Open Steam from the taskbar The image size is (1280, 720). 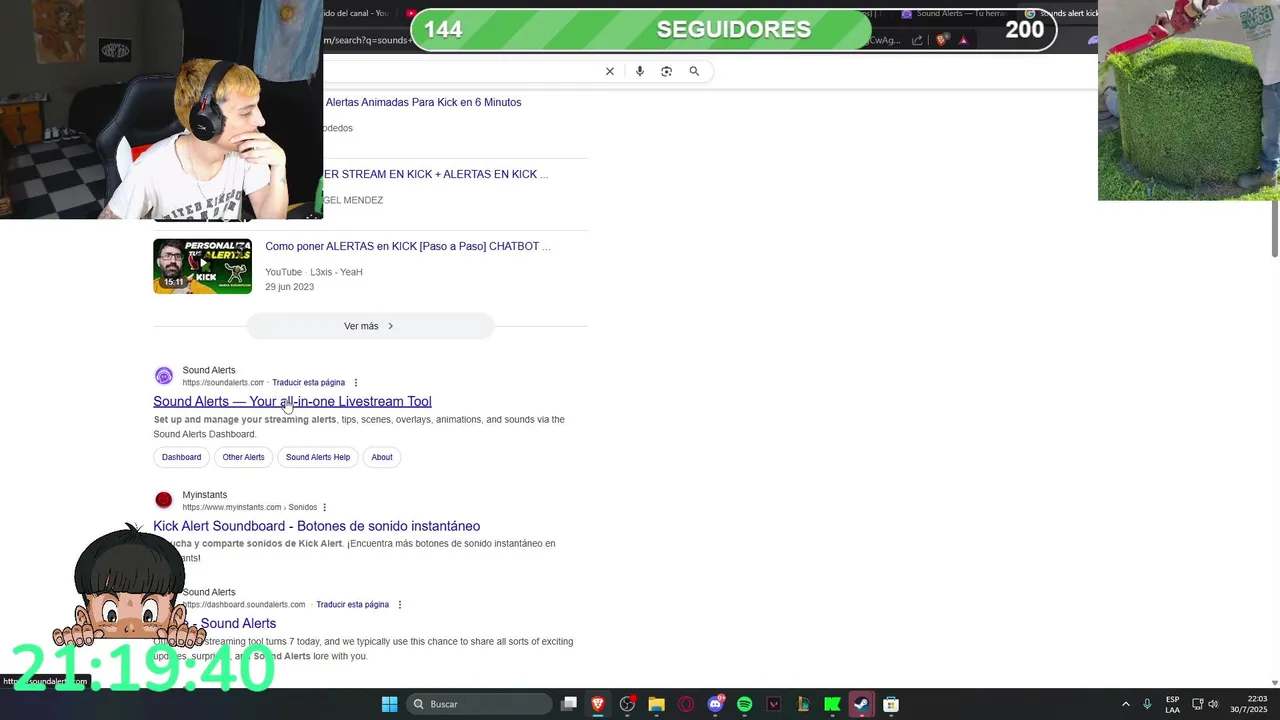(861, 704)
